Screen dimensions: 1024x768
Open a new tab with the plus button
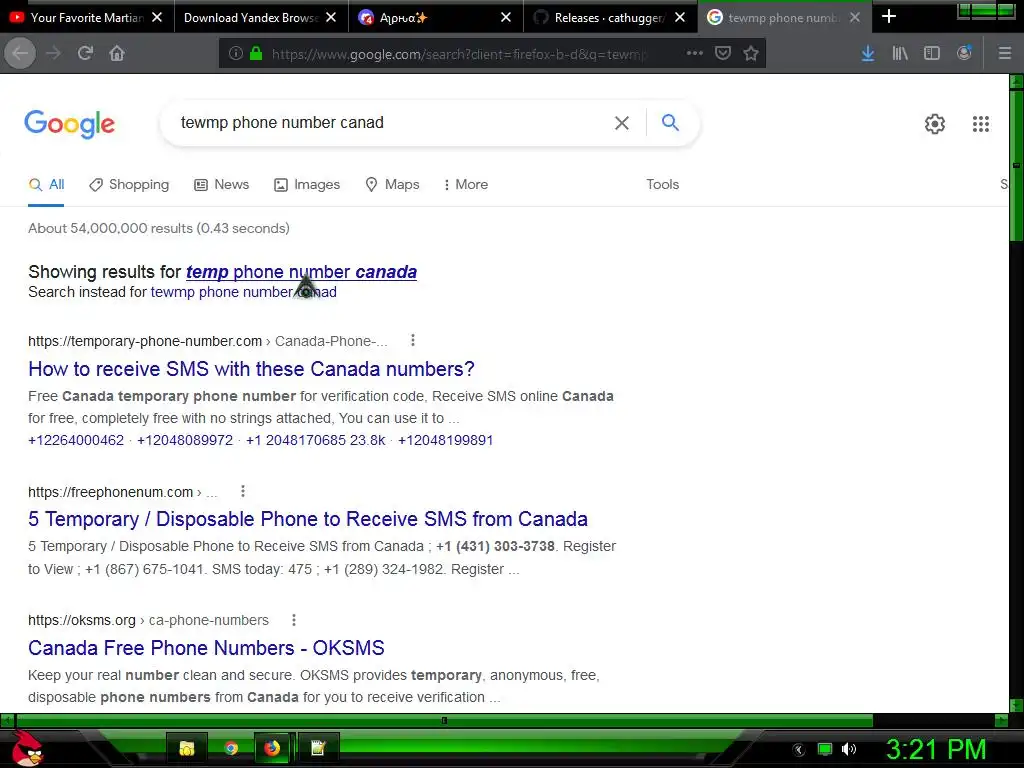click(889, 17)
